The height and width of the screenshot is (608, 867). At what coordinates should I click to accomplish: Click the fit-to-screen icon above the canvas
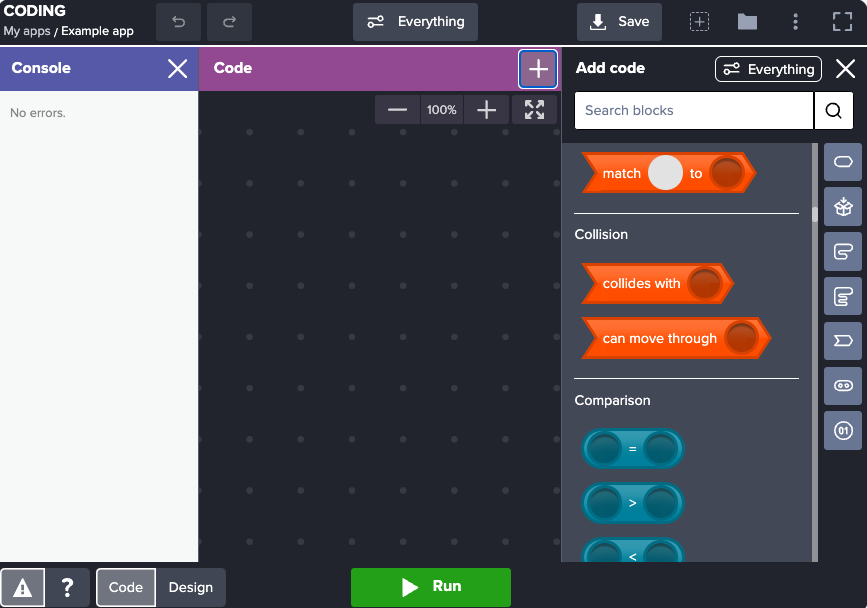(x=535, y=110)
